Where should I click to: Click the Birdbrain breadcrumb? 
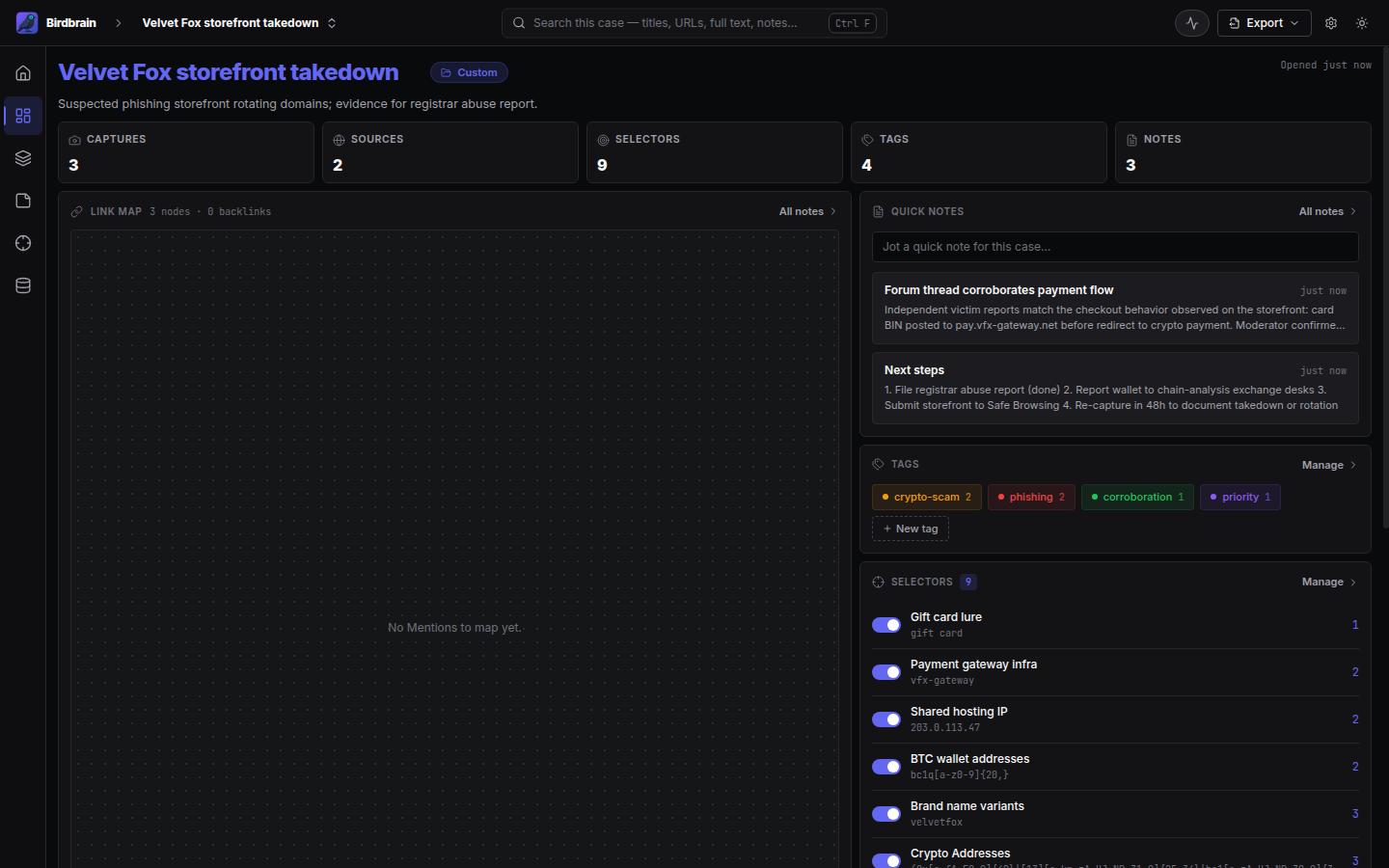[x=70, y=23]
